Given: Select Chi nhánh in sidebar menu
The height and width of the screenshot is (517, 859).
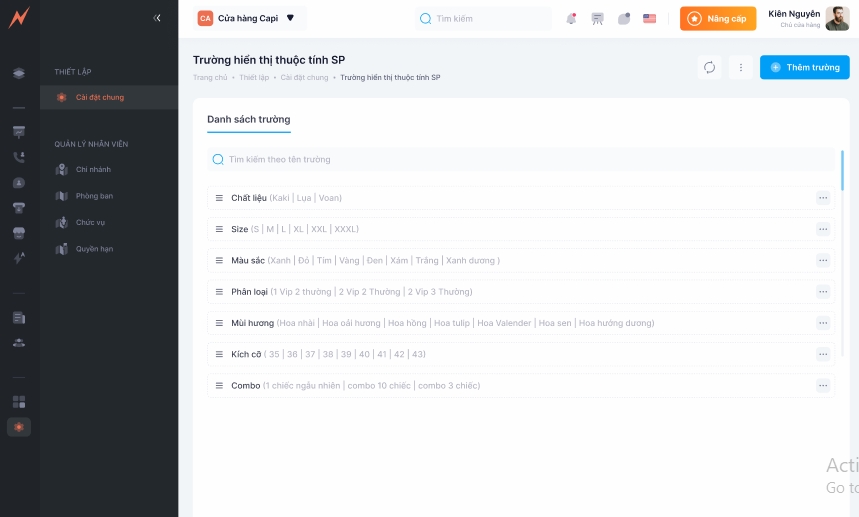Looking at the screenshot, I should [93, 169].
